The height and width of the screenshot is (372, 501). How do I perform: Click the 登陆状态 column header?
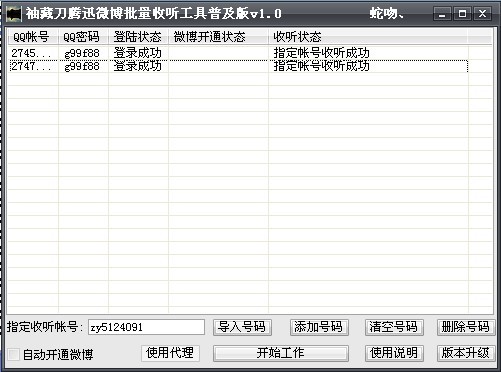138,36
